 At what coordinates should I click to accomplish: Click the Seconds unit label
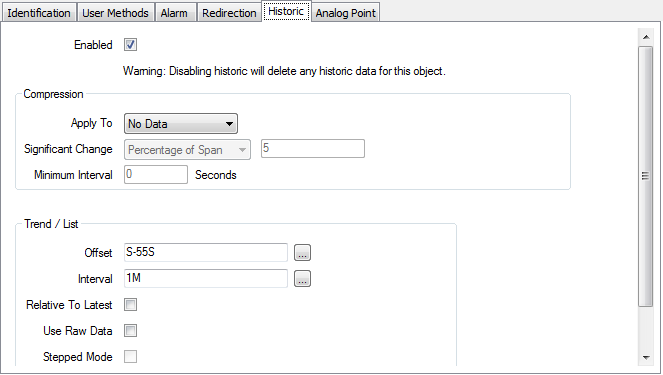click(216, 175)
